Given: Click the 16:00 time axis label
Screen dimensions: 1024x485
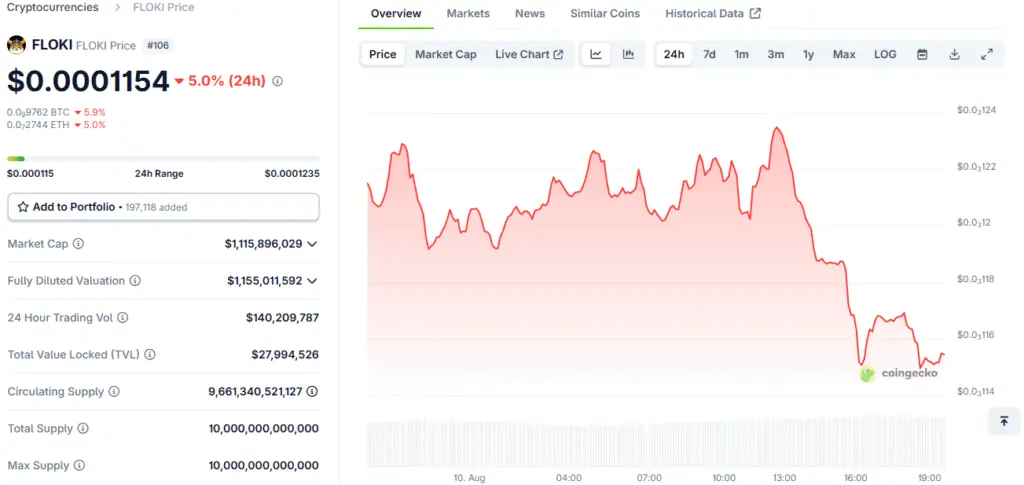Looking at the screenshot, I should (x=856, y=478).
